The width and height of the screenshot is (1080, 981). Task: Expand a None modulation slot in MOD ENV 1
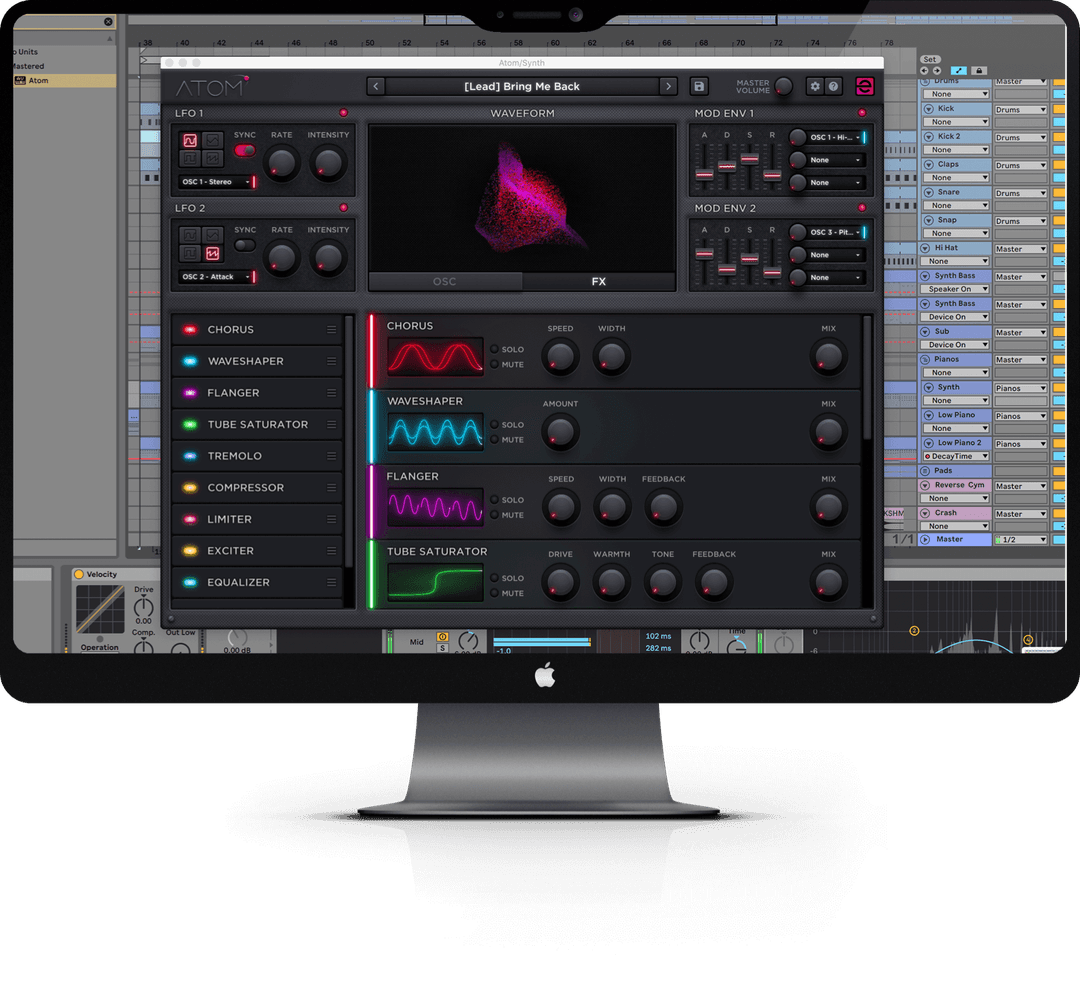click(834, 160)
